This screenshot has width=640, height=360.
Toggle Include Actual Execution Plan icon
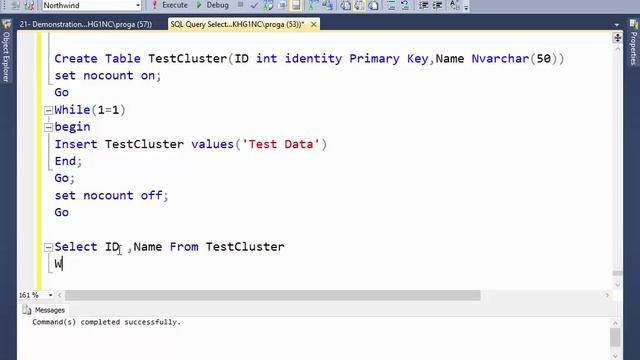pyautogui.click(x=313, y=5)
